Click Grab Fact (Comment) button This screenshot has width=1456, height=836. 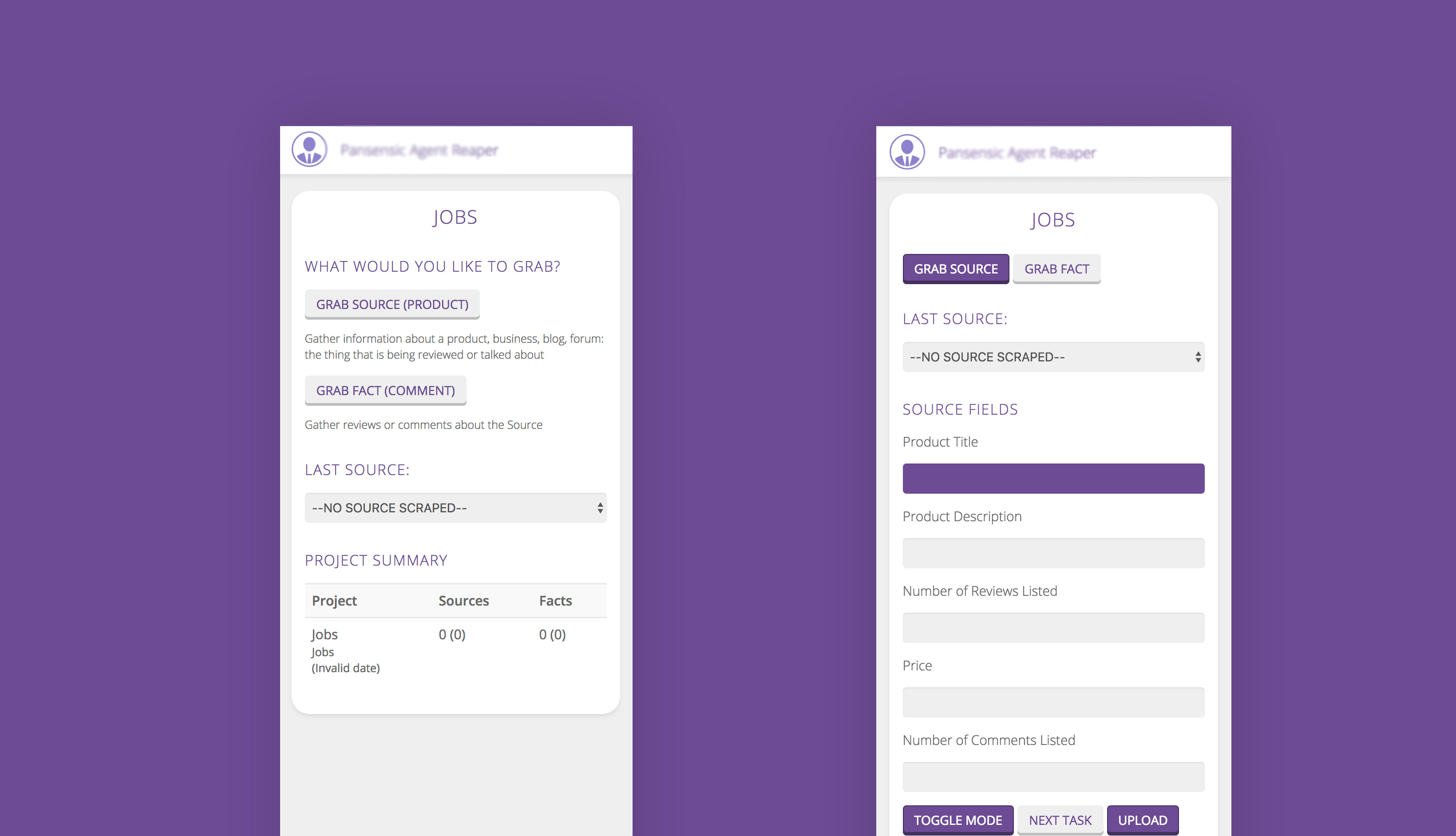pyautogui.click(x=385, y=390)
